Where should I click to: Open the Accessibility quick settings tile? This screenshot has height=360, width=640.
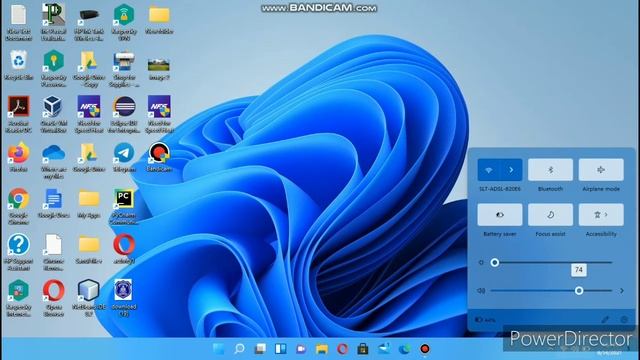coord(601,215)
